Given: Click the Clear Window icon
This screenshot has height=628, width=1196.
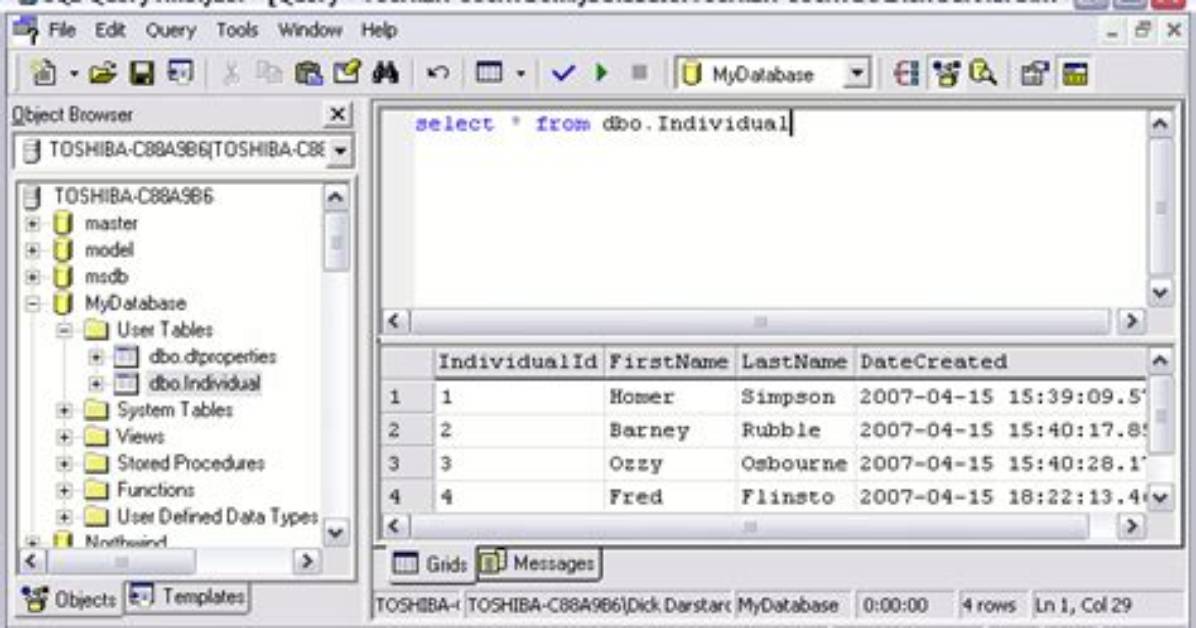Looking at the screenshot, I should point(347,74).
